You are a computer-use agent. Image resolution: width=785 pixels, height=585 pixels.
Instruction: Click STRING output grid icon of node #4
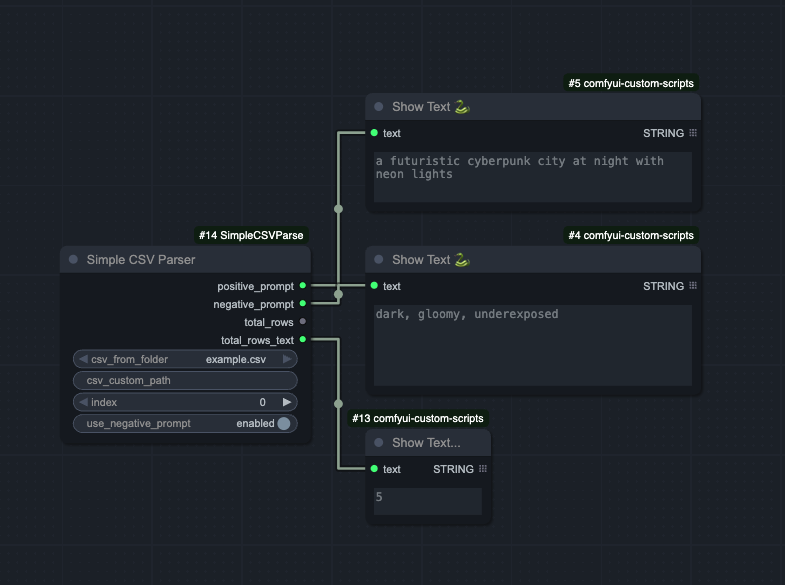(x=693, y=286)
